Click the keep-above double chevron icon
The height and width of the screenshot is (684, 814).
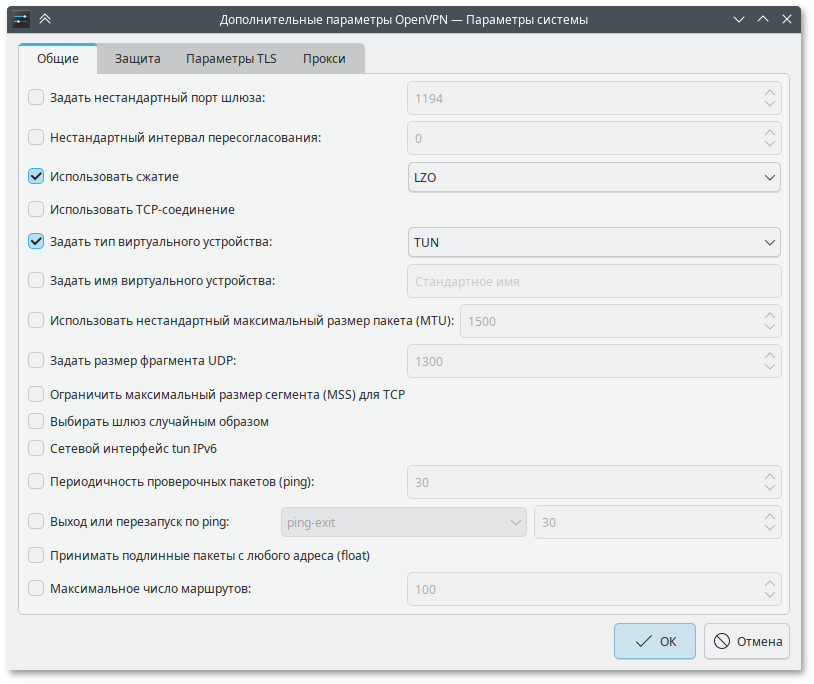click(x=45, y=19)
